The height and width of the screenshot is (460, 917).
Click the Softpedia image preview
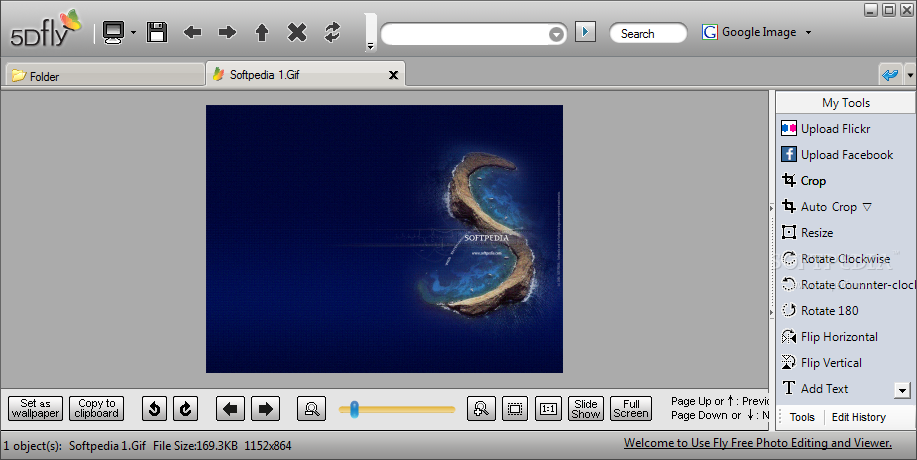tap(384, 238)
